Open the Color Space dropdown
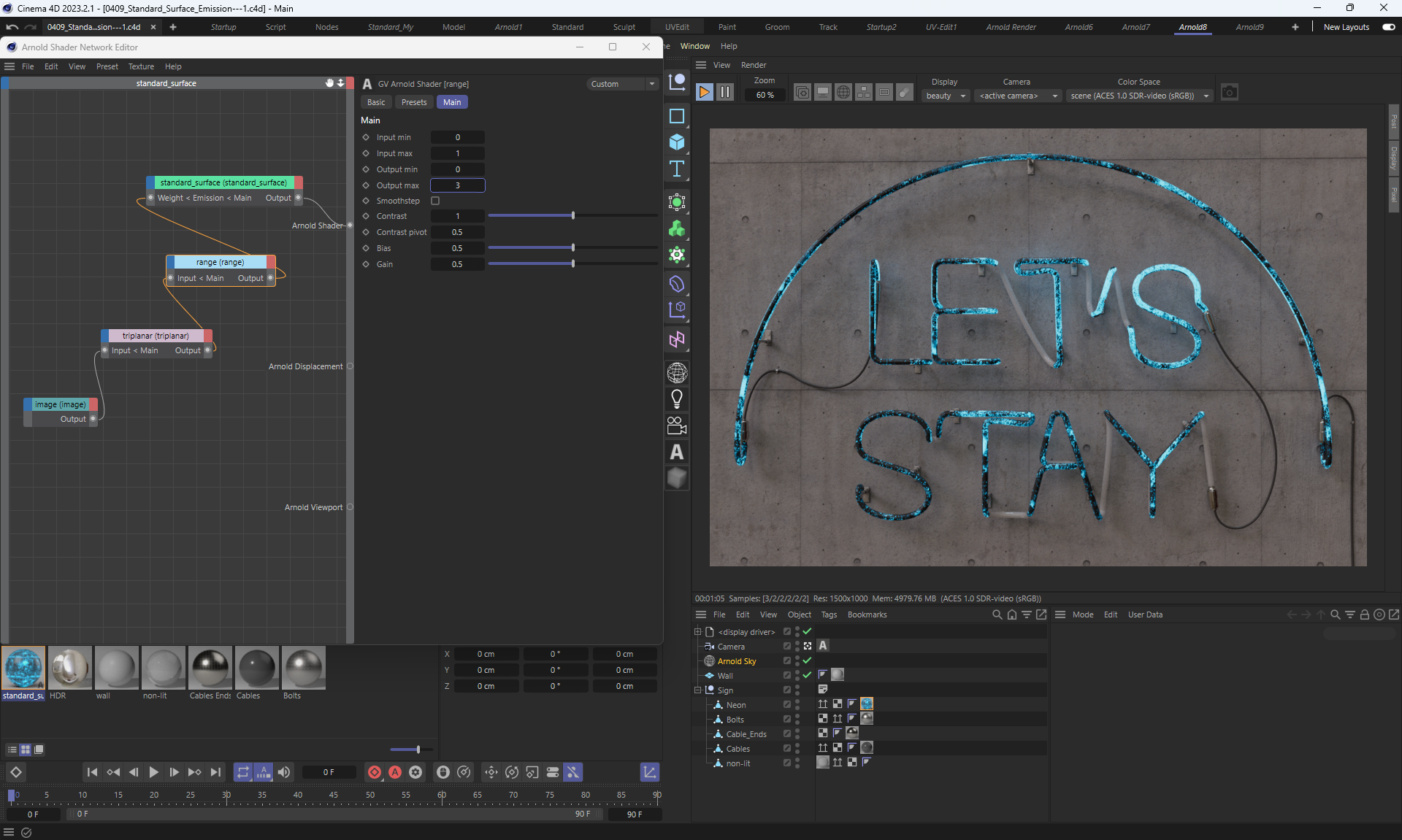Viewport: 1402px width, 840px height. 1138,96
